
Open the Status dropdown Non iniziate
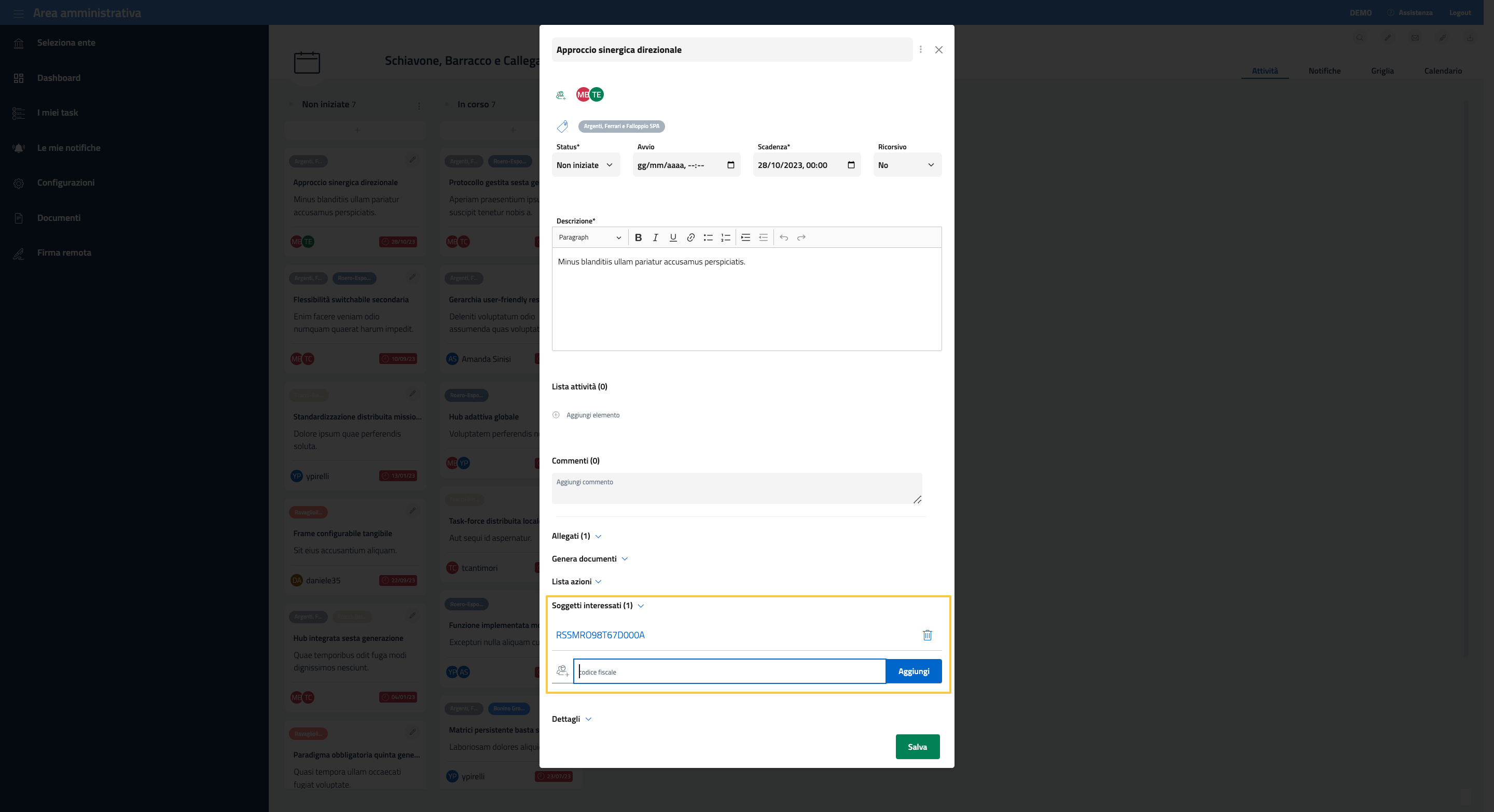pyautogui.click(x=585, y=165)
